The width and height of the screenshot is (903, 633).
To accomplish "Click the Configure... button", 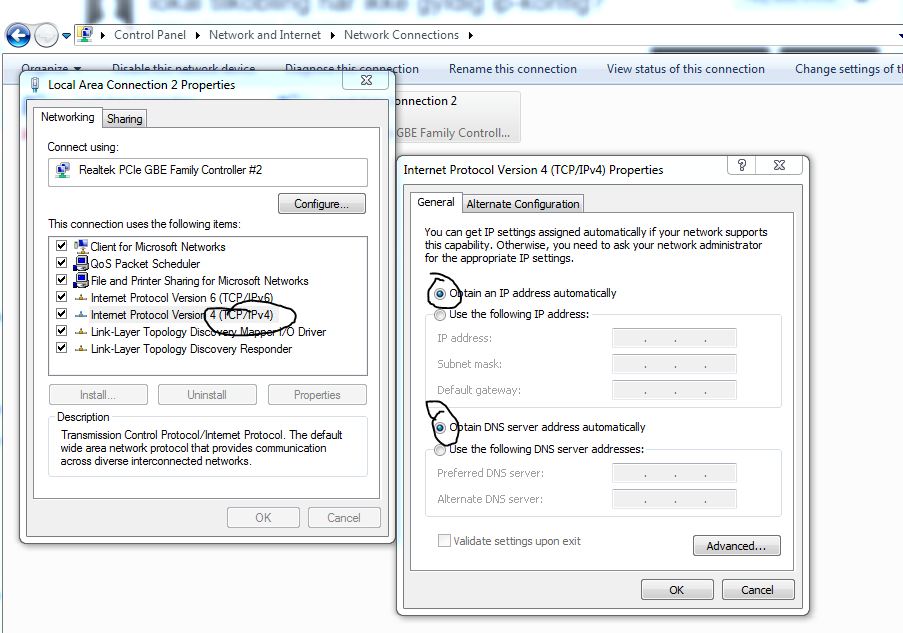I will pyautogui.click(x=321, y=204).
